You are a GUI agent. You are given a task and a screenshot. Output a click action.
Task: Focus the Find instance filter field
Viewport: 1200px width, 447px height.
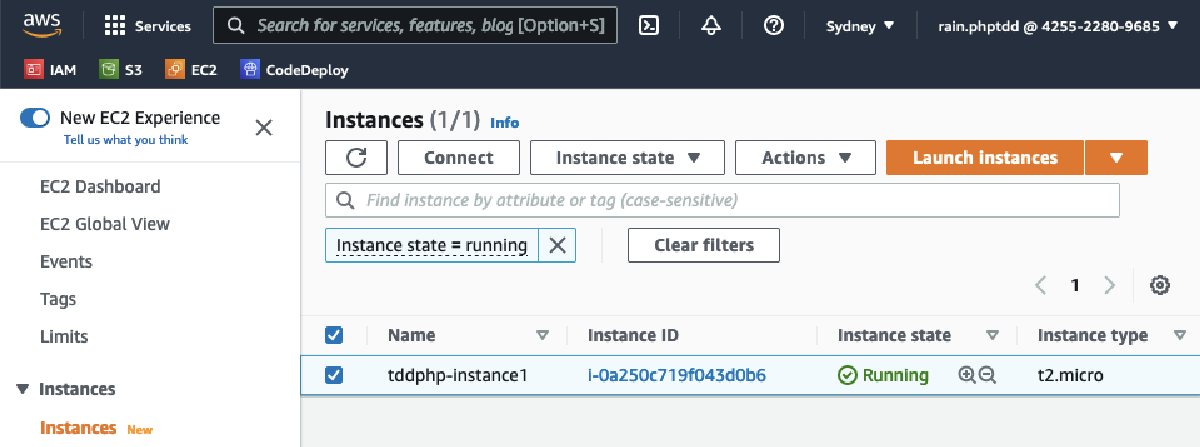pyautogui.click(x=722, y=200)
